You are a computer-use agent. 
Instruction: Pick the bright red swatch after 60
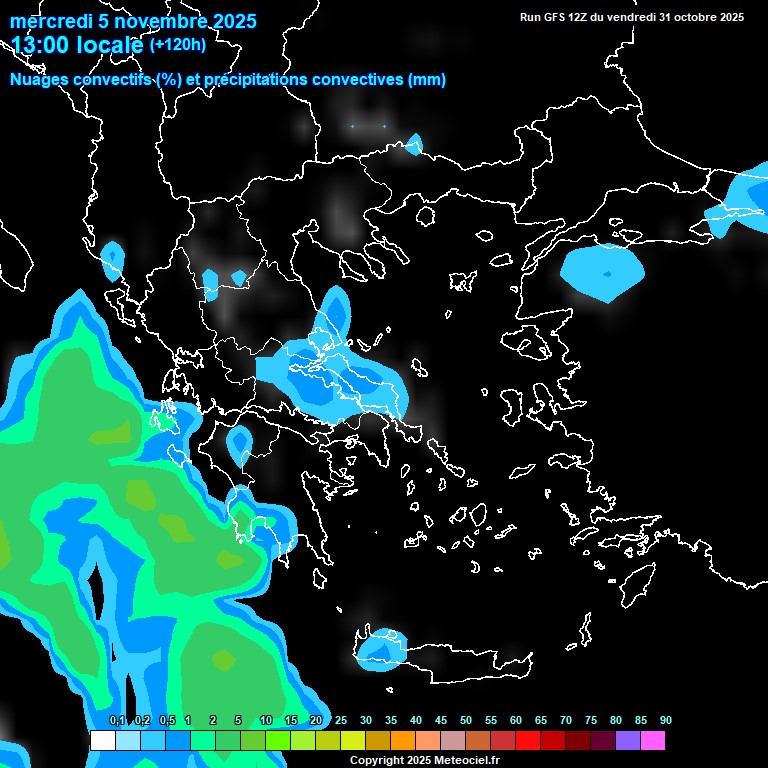pos(528,741)
